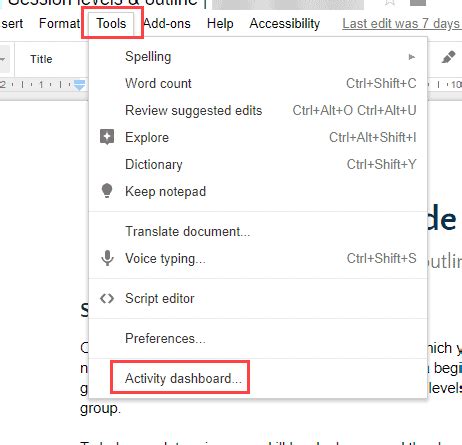Viewport: 462px width, 445px height.
Task: Click the Keep notepad lightbulb icon
Action: coord(107,191)
